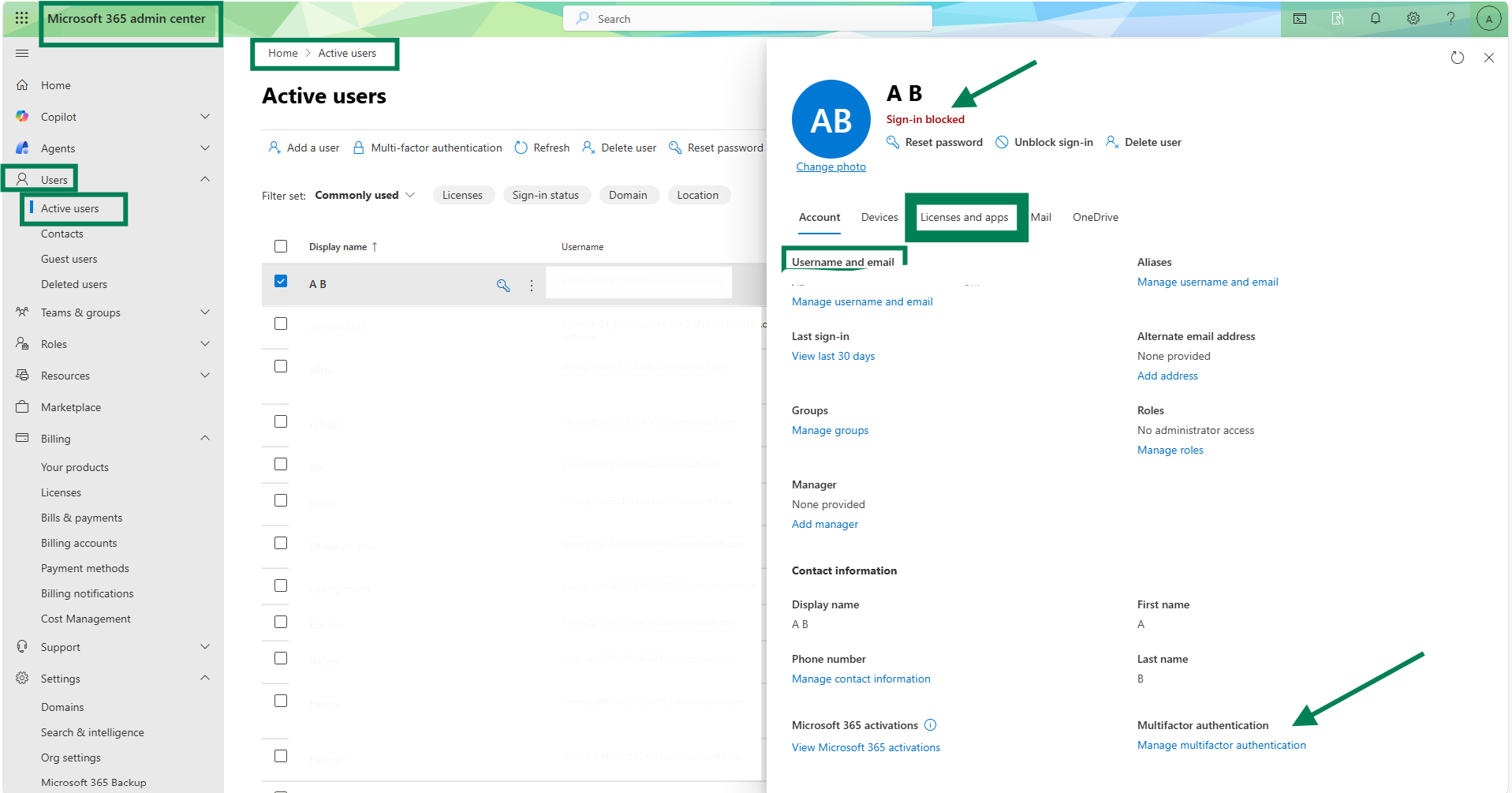The height and width of the screenshot is (793, 1512).
Task: Click the Manage groups link
Action: click(x=831, y=430)
